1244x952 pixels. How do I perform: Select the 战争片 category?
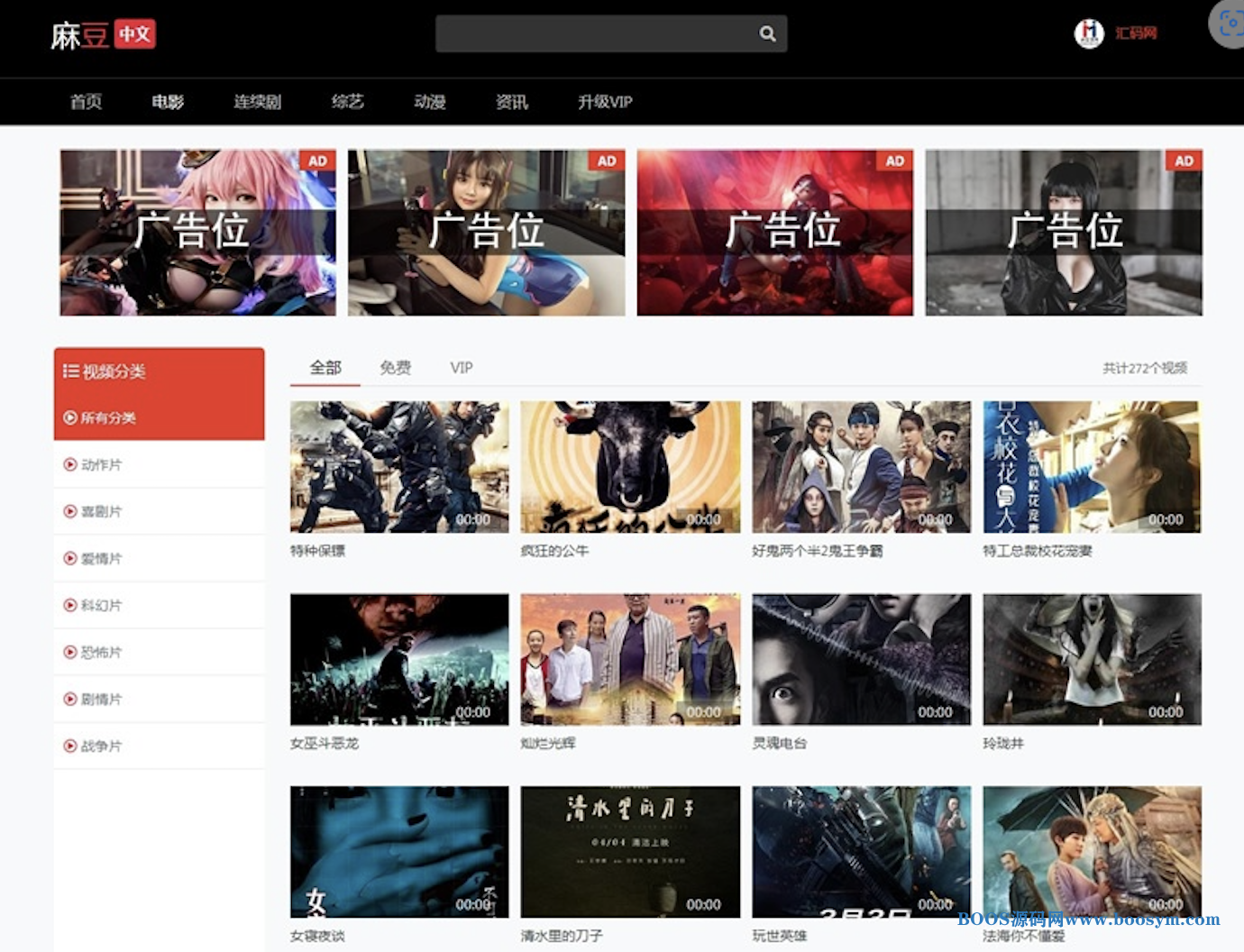(160, 746)
